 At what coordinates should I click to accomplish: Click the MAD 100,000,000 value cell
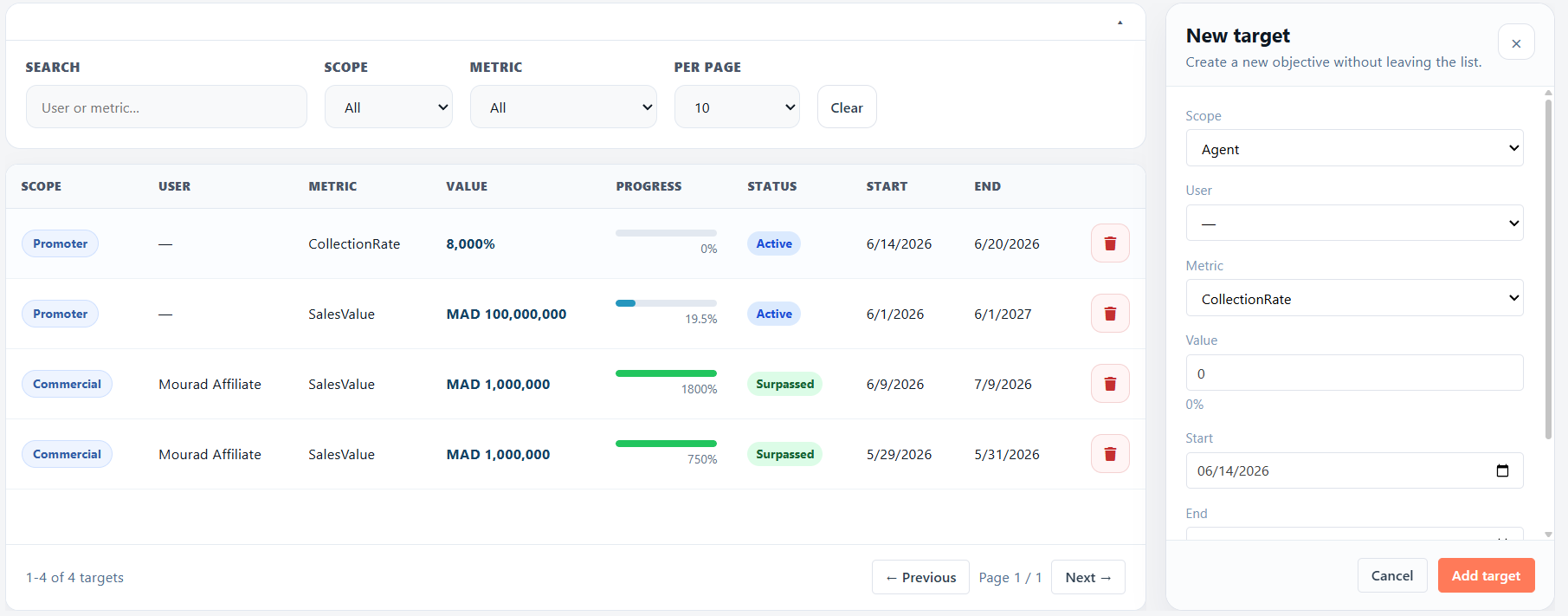pyautogui.click(x=507, y=314)
